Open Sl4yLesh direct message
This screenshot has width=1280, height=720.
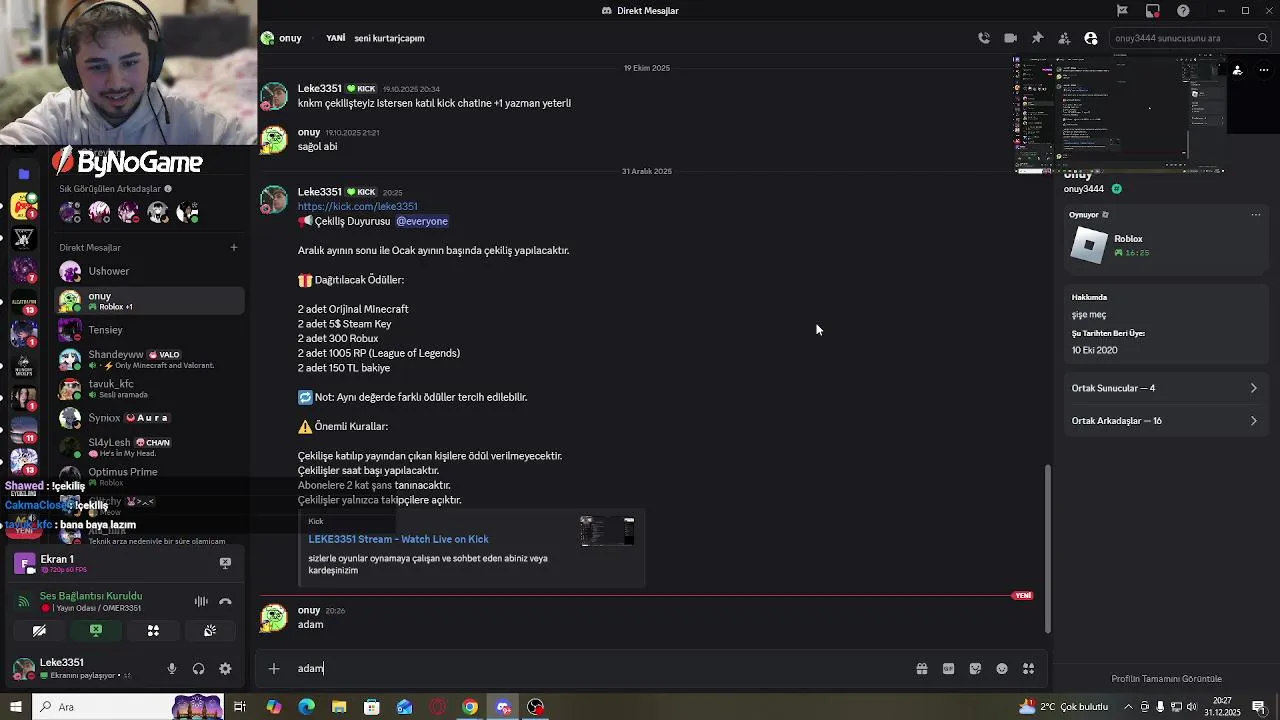149,447
